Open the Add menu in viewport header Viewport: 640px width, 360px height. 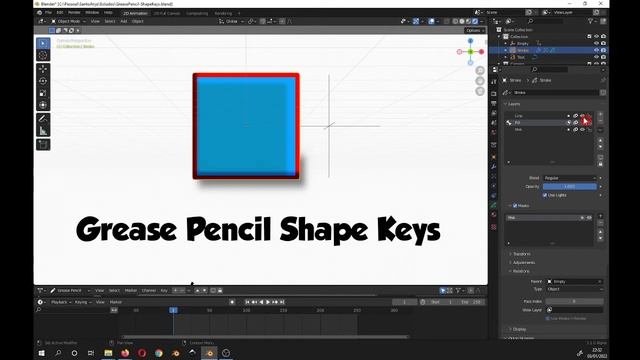[x=124, y=21]
